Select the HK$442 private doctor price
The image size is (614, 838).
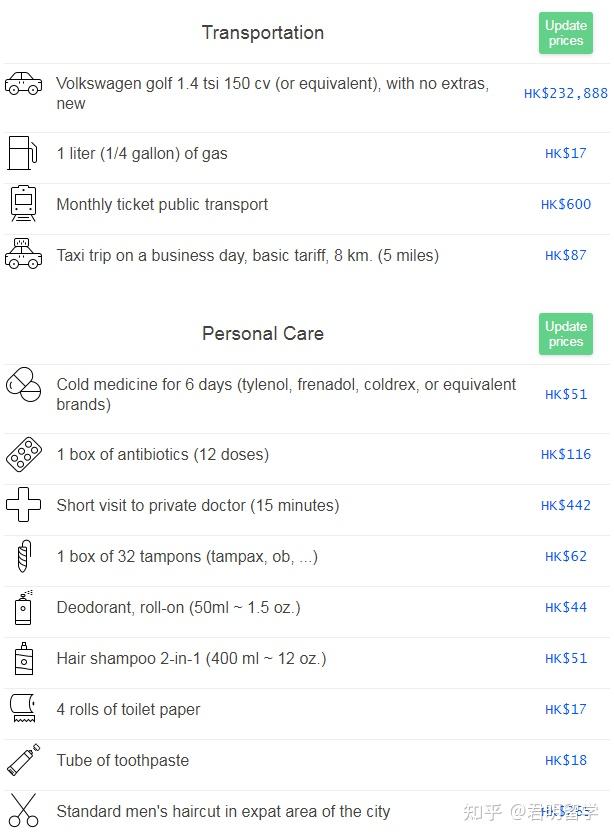click(566, 505)
